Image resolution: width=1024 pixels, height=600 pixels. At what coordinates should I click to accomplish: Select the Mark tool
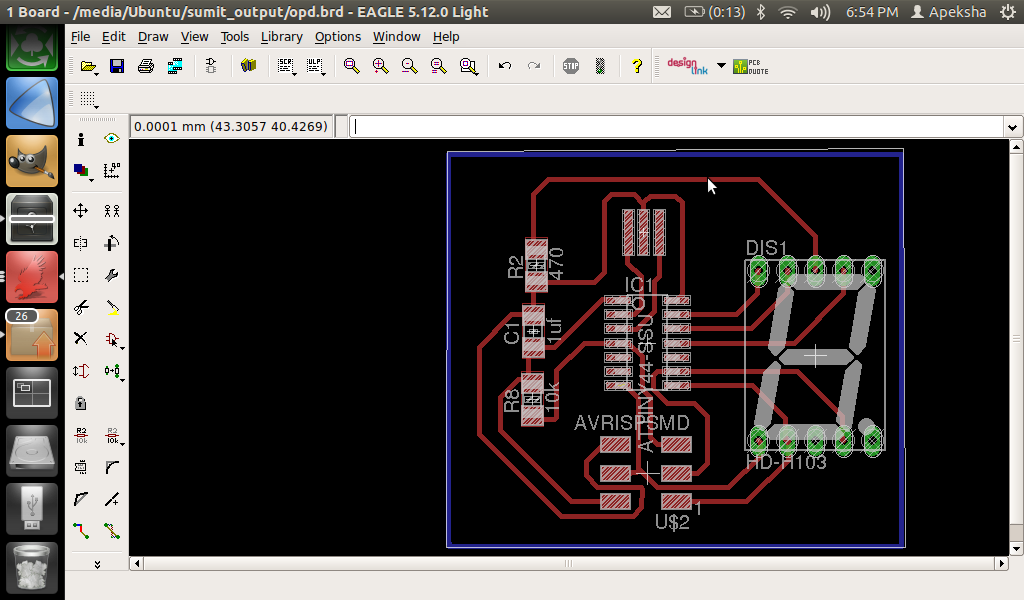point(112,171)
